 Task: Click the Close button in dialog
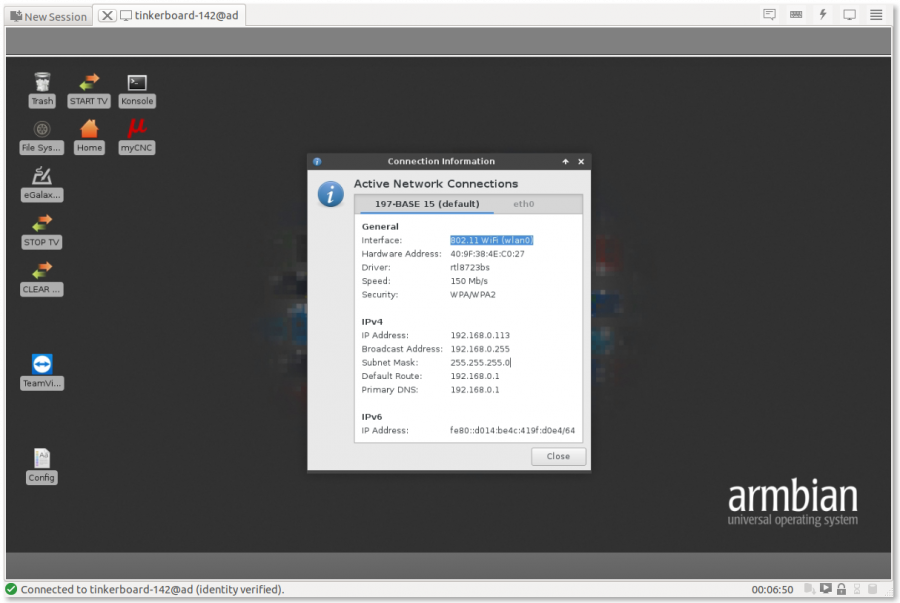click(x=558, y=456)
